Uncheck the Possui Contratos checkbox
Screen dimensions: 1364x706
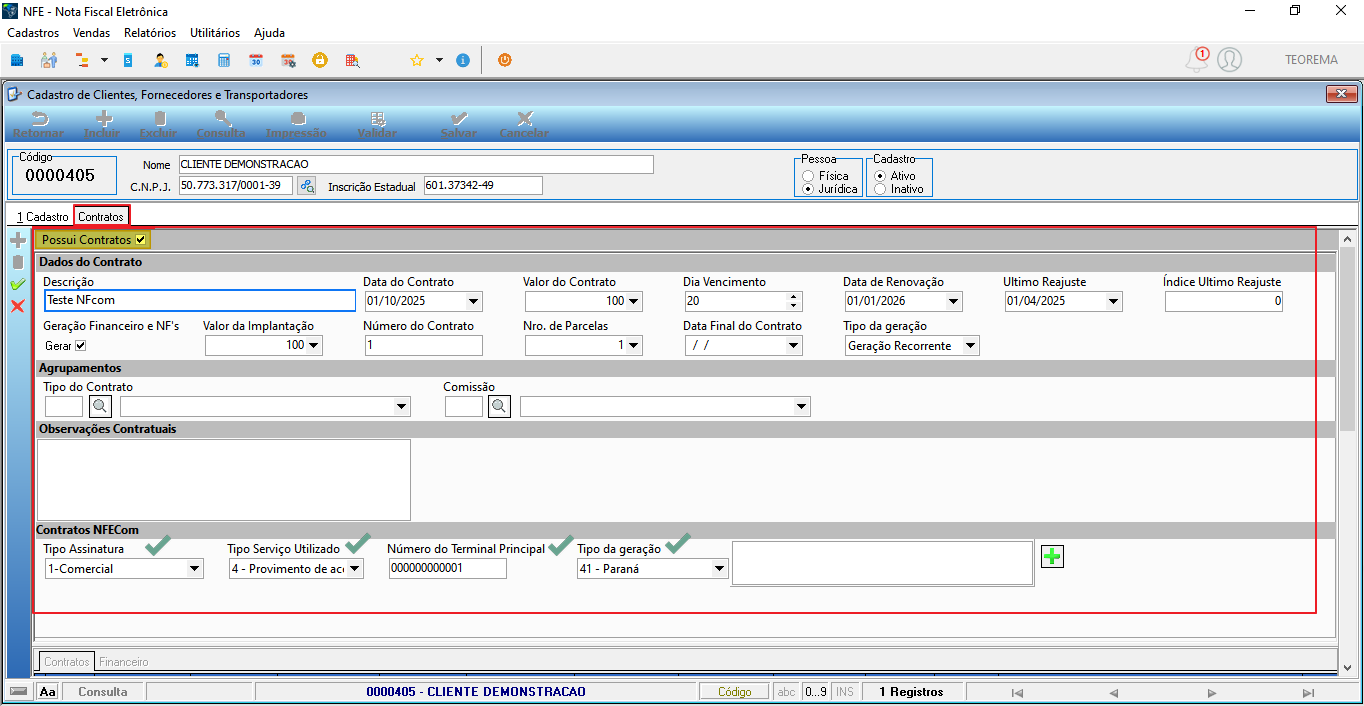click(x=141, y=240)
